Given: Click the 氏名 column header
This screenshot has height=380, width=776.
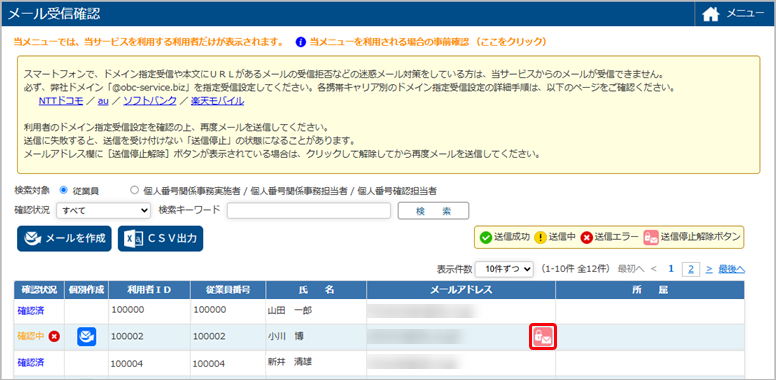Looking at the screenshot, I should [x=316, y=290].
